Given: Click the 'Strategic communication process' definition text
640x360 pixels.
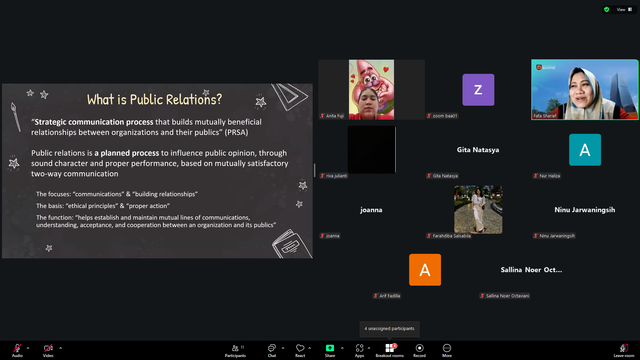Looking at the screenshot, I should point(147,127).
